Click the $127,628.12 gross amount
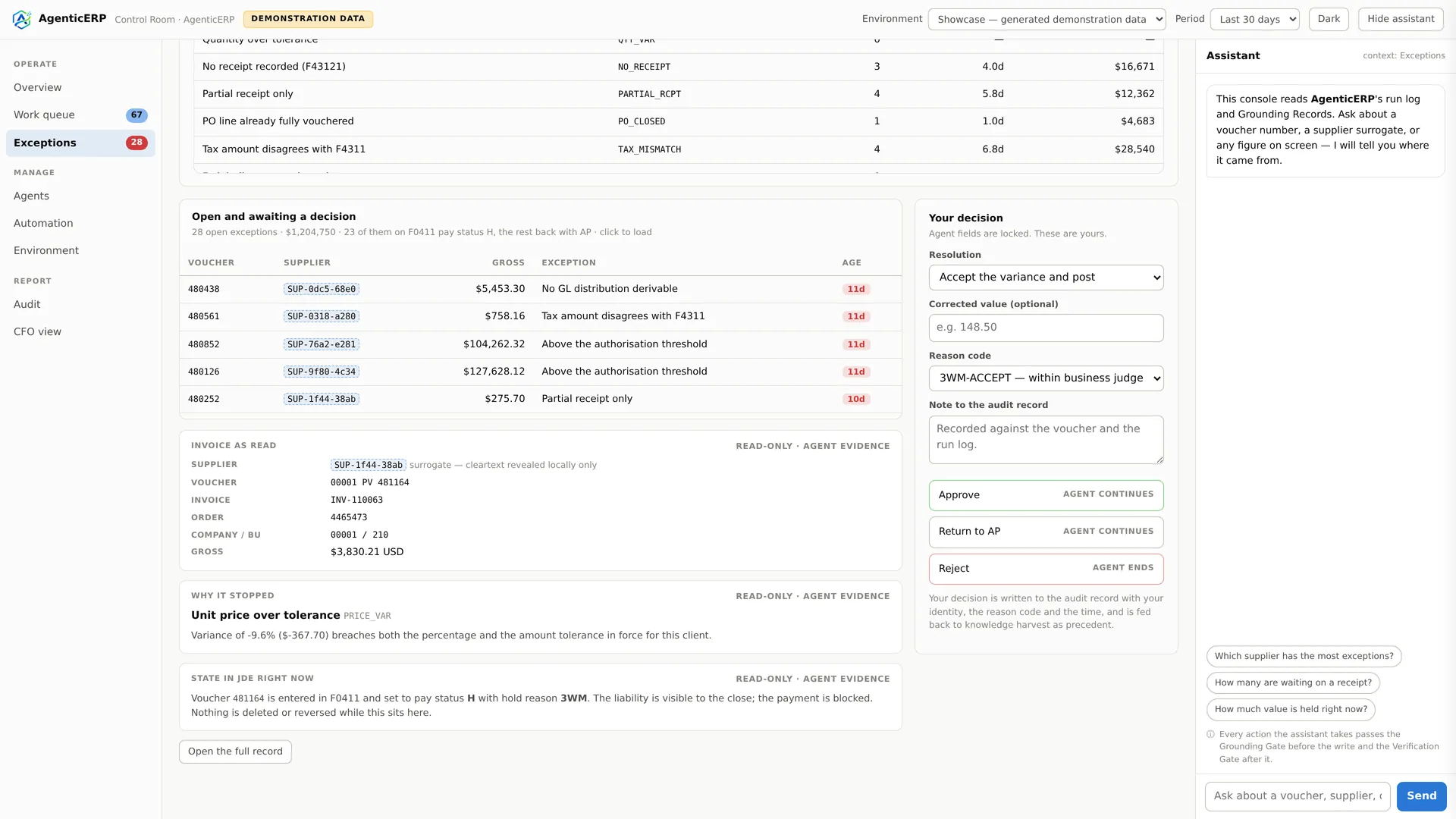This screenshot has height=819, width=1456. (494, 372)
